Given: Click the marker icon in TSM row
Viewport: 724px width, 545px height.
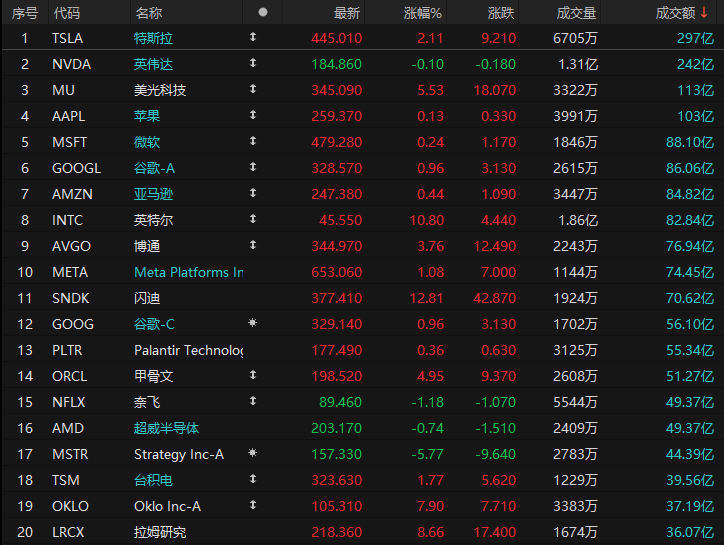Looking at the screenshot, I should 253,479.
